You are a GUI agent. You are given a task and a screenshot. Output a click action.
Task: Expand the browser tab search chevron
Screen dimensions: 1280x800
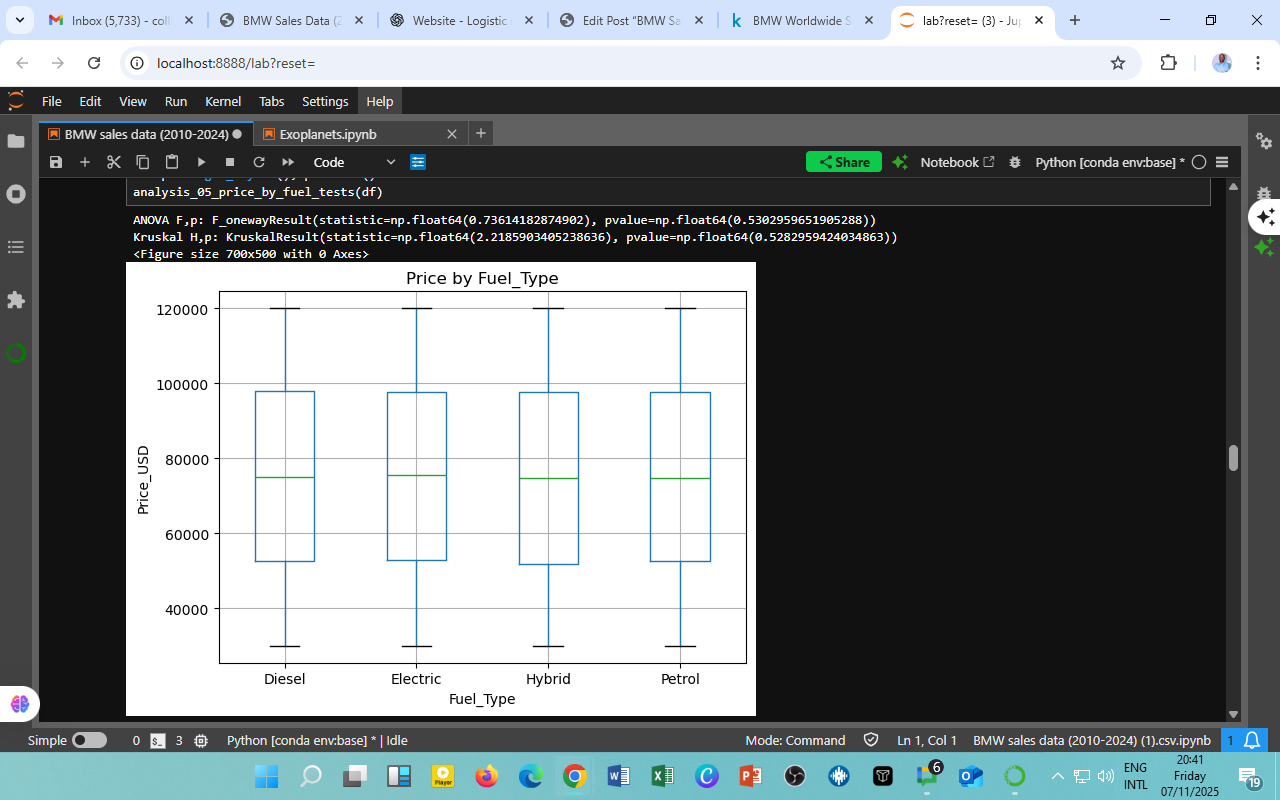coord(20,20)
